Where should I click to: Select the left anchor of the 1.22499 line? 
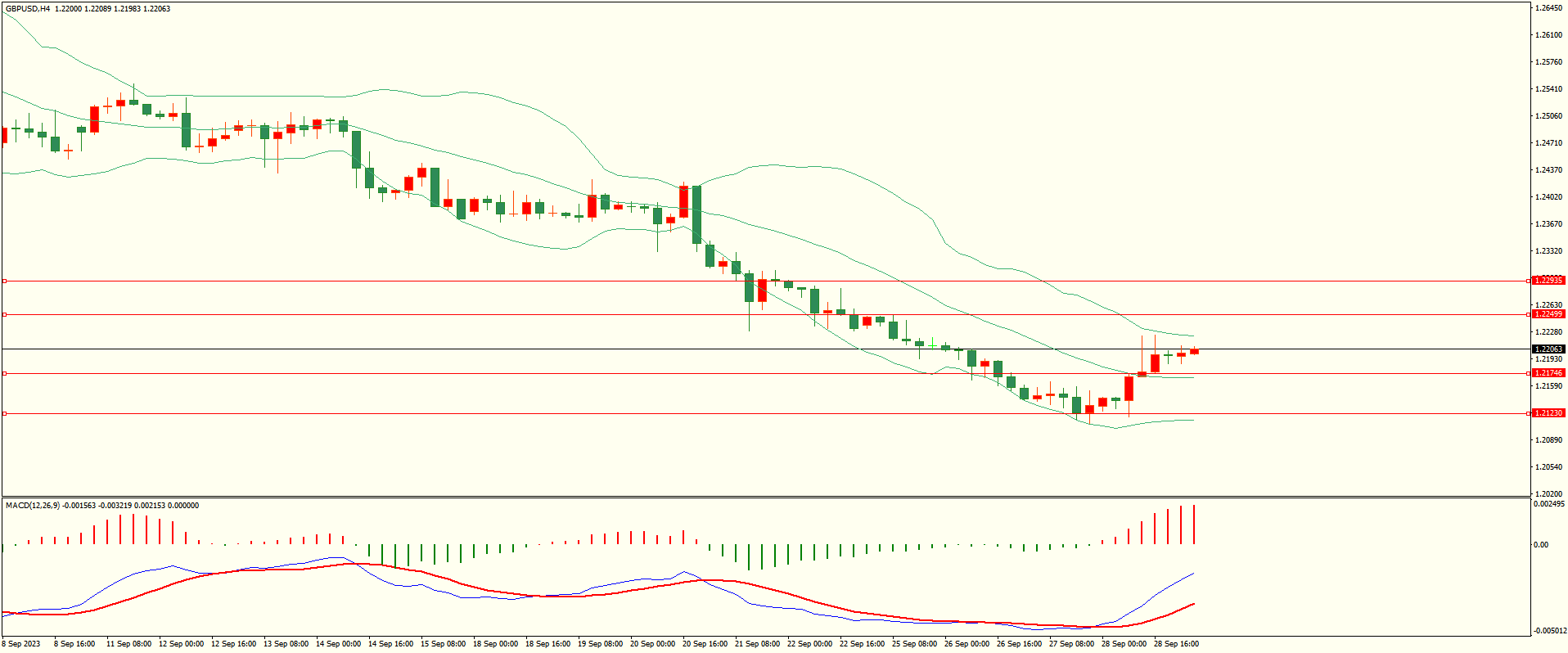click(4, 314)
